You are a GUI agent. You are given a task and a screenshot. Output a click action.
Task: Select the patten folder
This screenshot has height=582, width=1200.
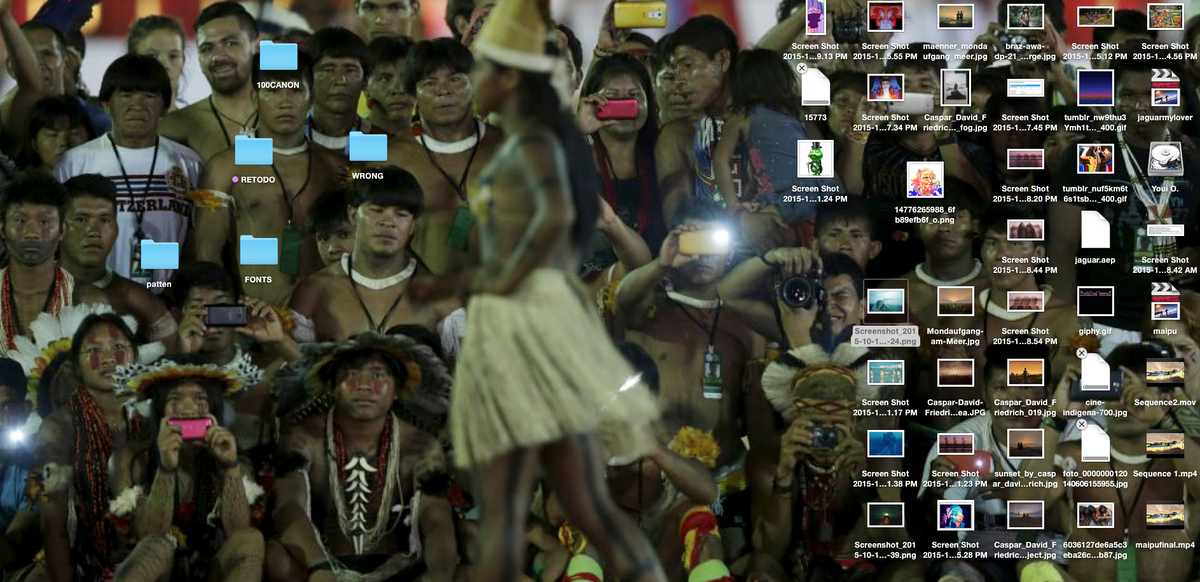pyautogui.click(x=159, y=255)
